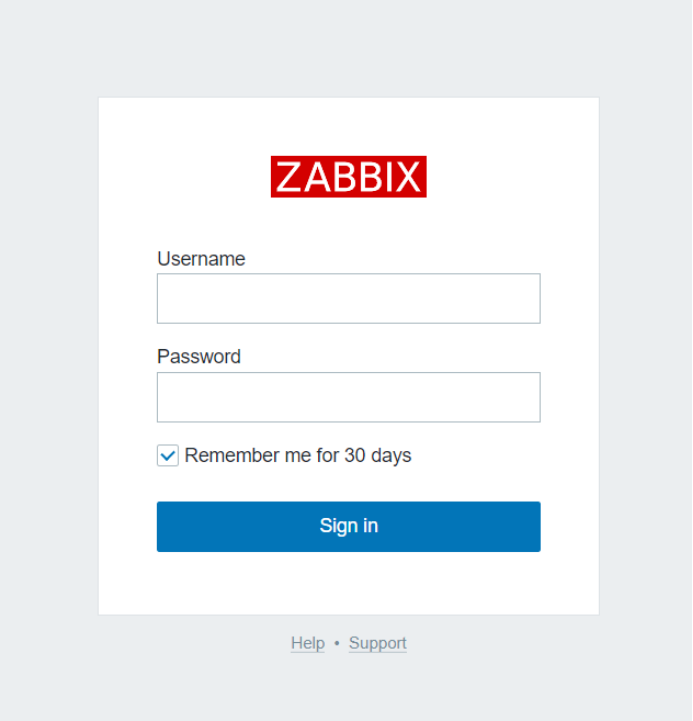Screen dimensions: 693x721
Task: Focus the Username input field
Action: 349,298
